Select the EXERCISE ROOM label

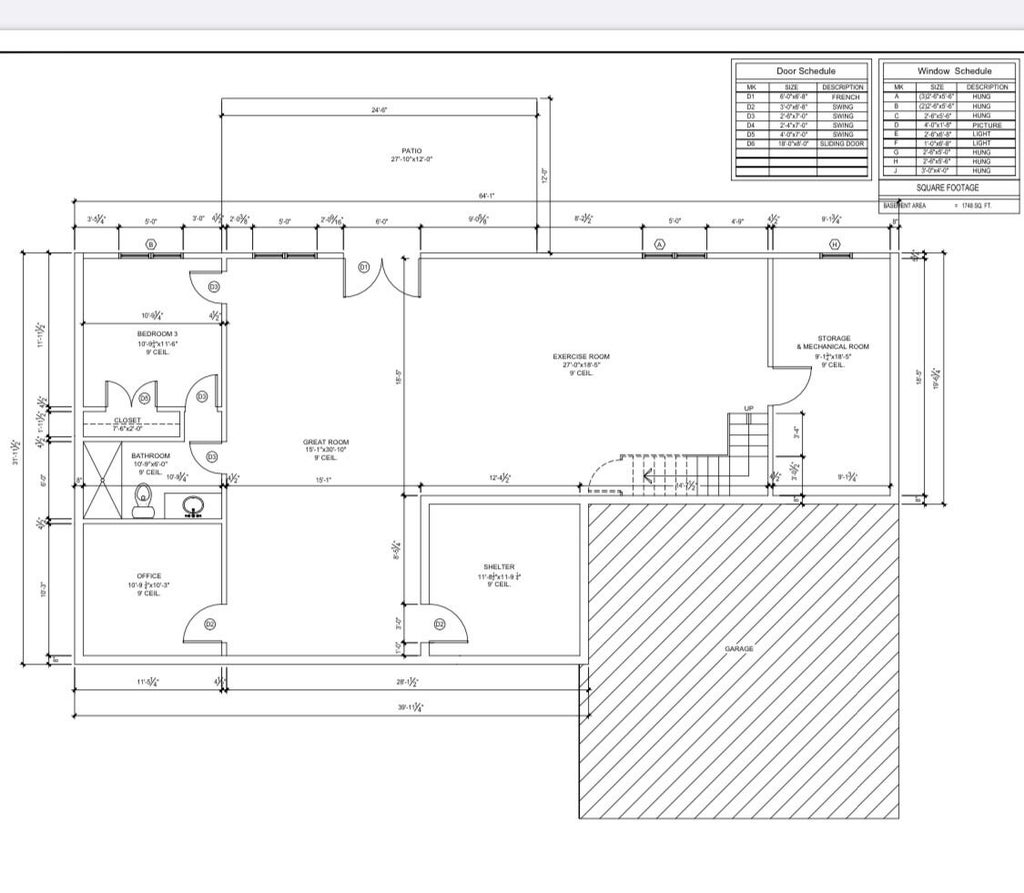[581, 357]
